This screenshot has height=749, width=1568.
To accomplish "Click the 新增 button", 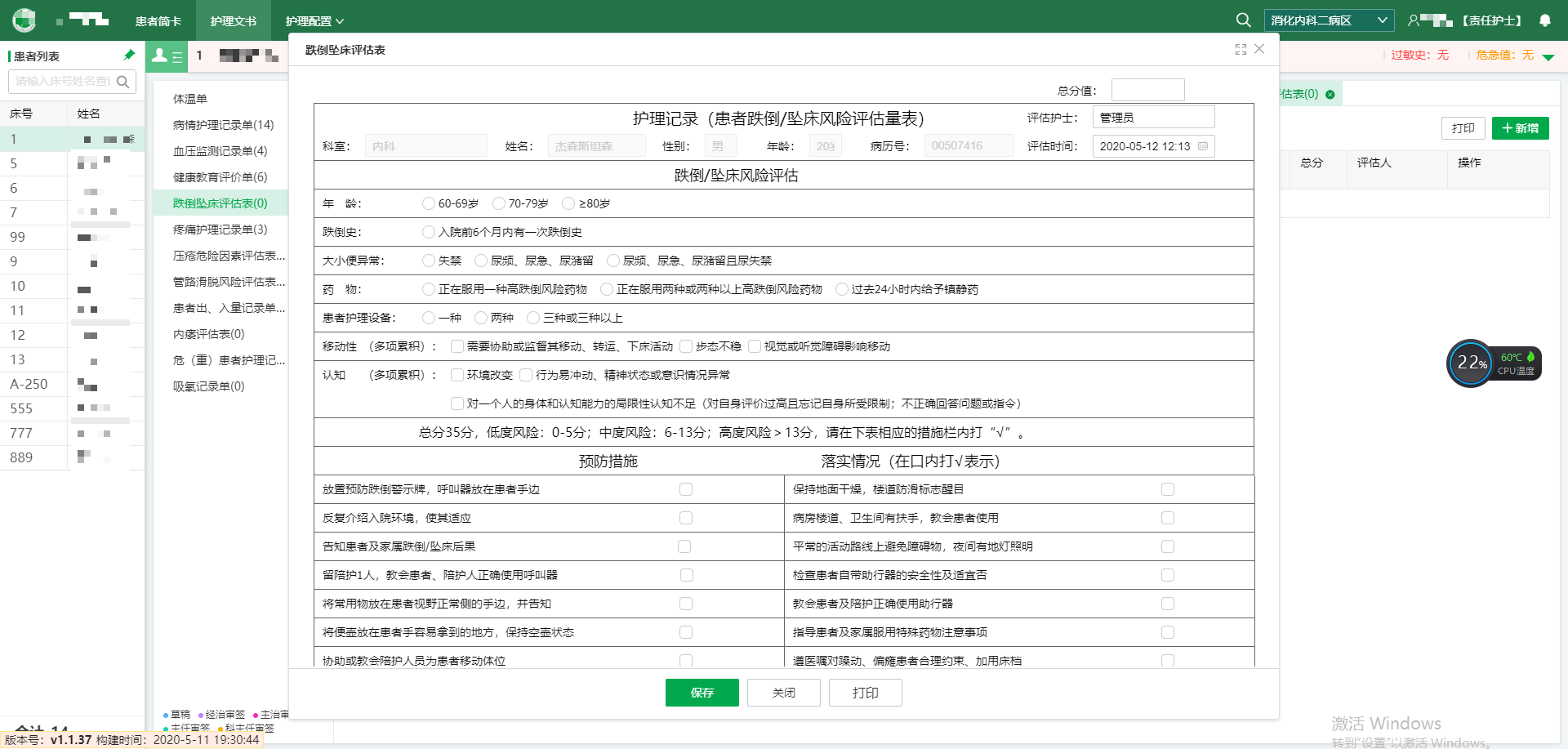I will pyautogui.click(x=1520, y=128).
